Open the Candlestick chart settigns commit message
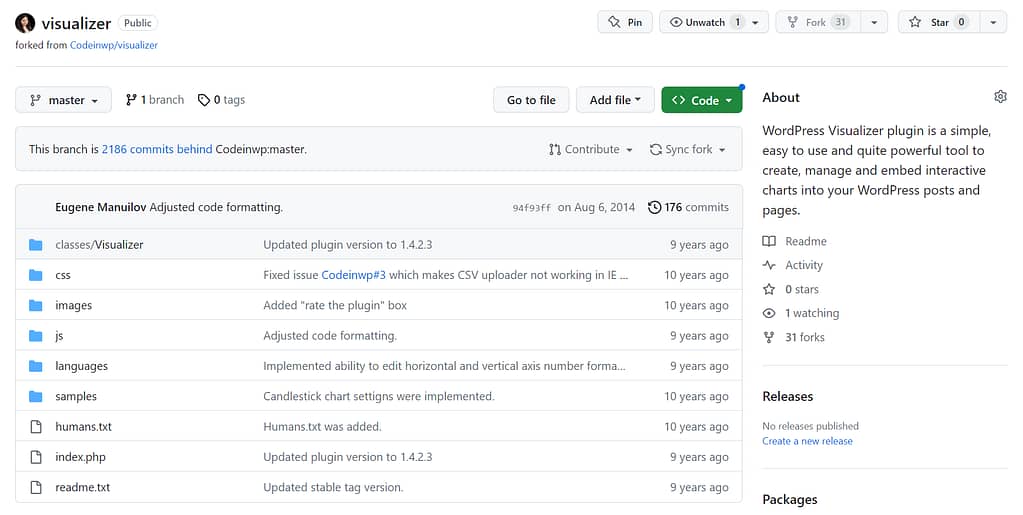This screenshot has height=515, width=1023. tap(379, 396)
